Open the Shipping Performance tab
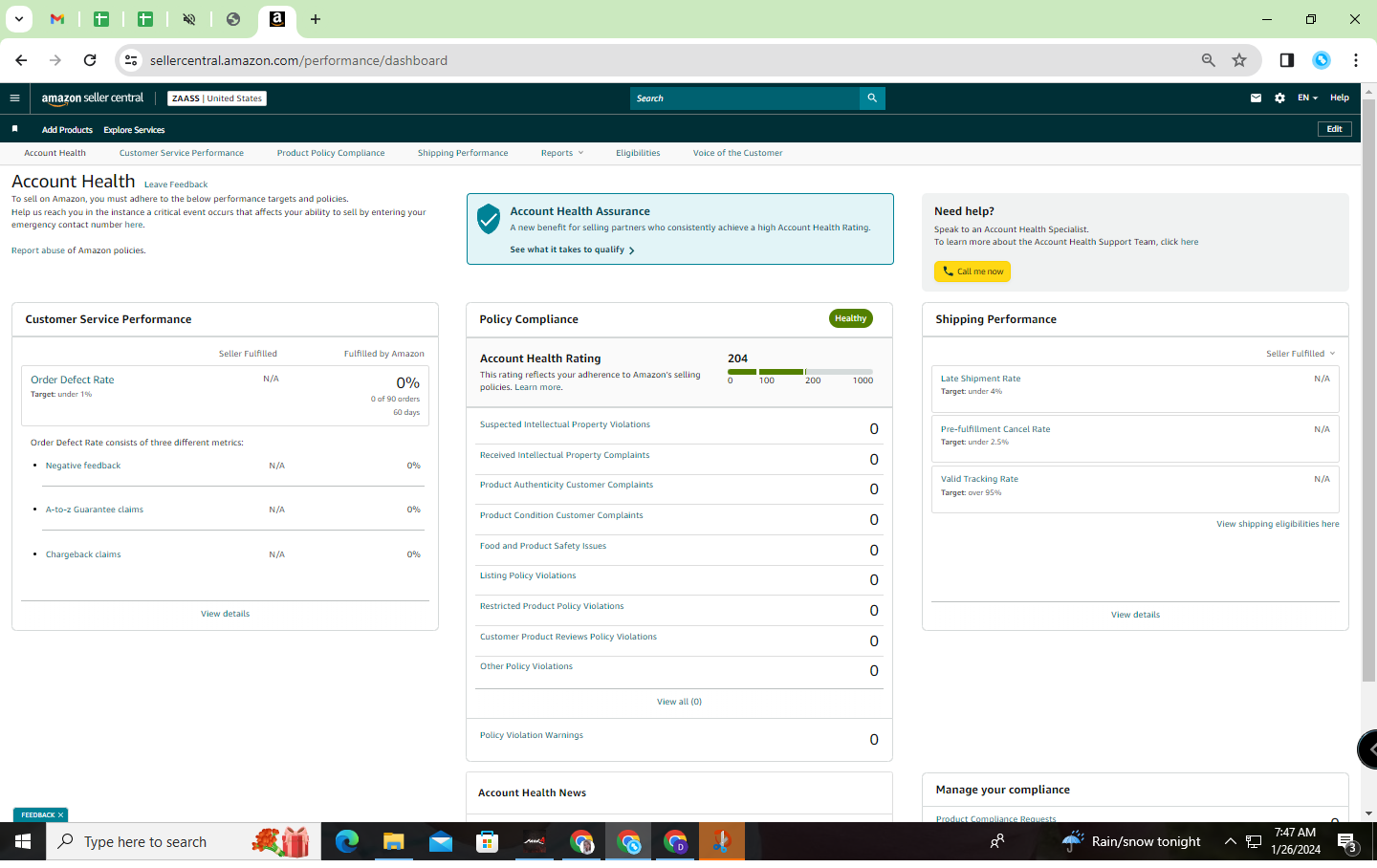Image resolution: width=1377 pixels, height=868 pixels. click(463, 153)
